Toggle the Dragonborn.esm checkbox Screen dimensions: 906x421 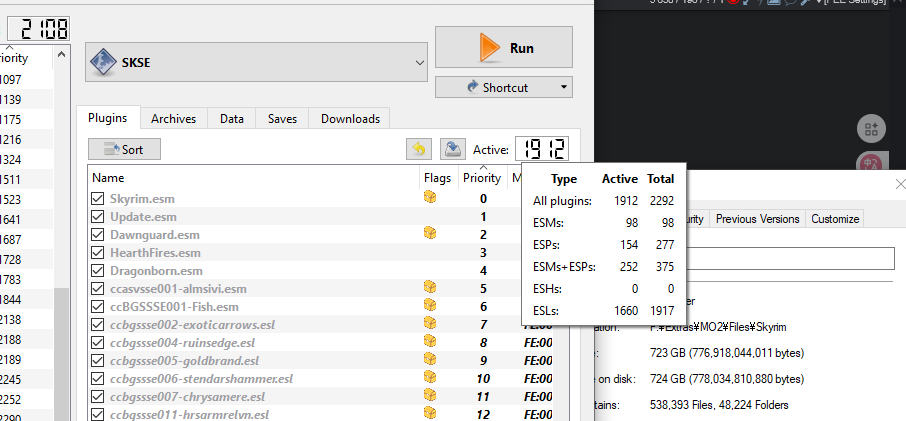pos(97,271)
